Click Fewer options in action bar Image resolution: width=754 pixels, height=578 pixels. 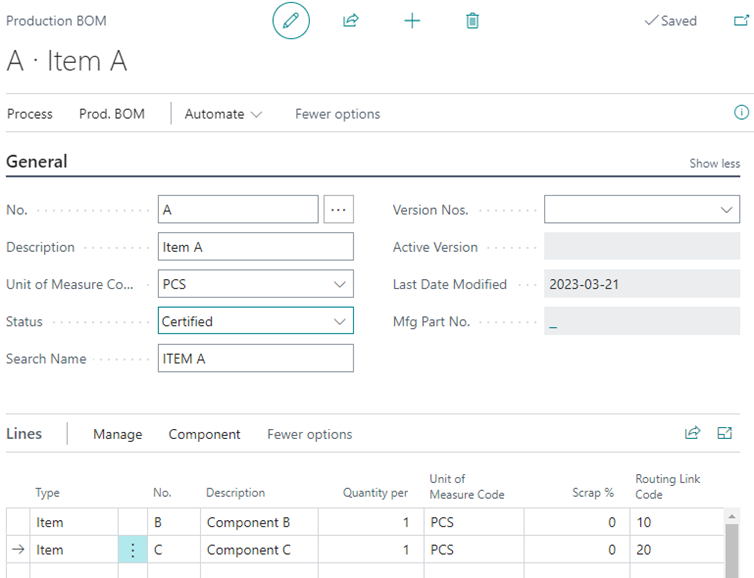click(338, 114)
